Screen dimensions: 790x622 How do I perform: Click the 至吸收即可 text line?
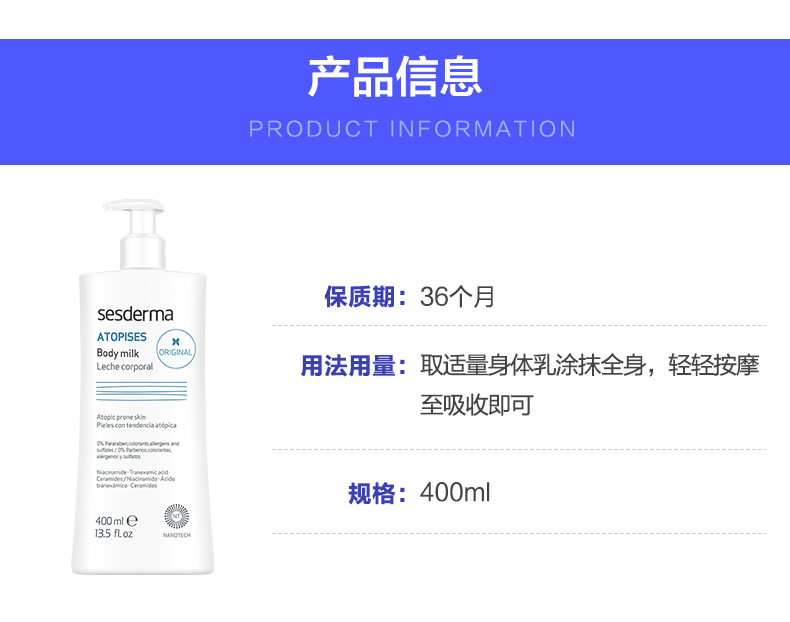[477, 405]
